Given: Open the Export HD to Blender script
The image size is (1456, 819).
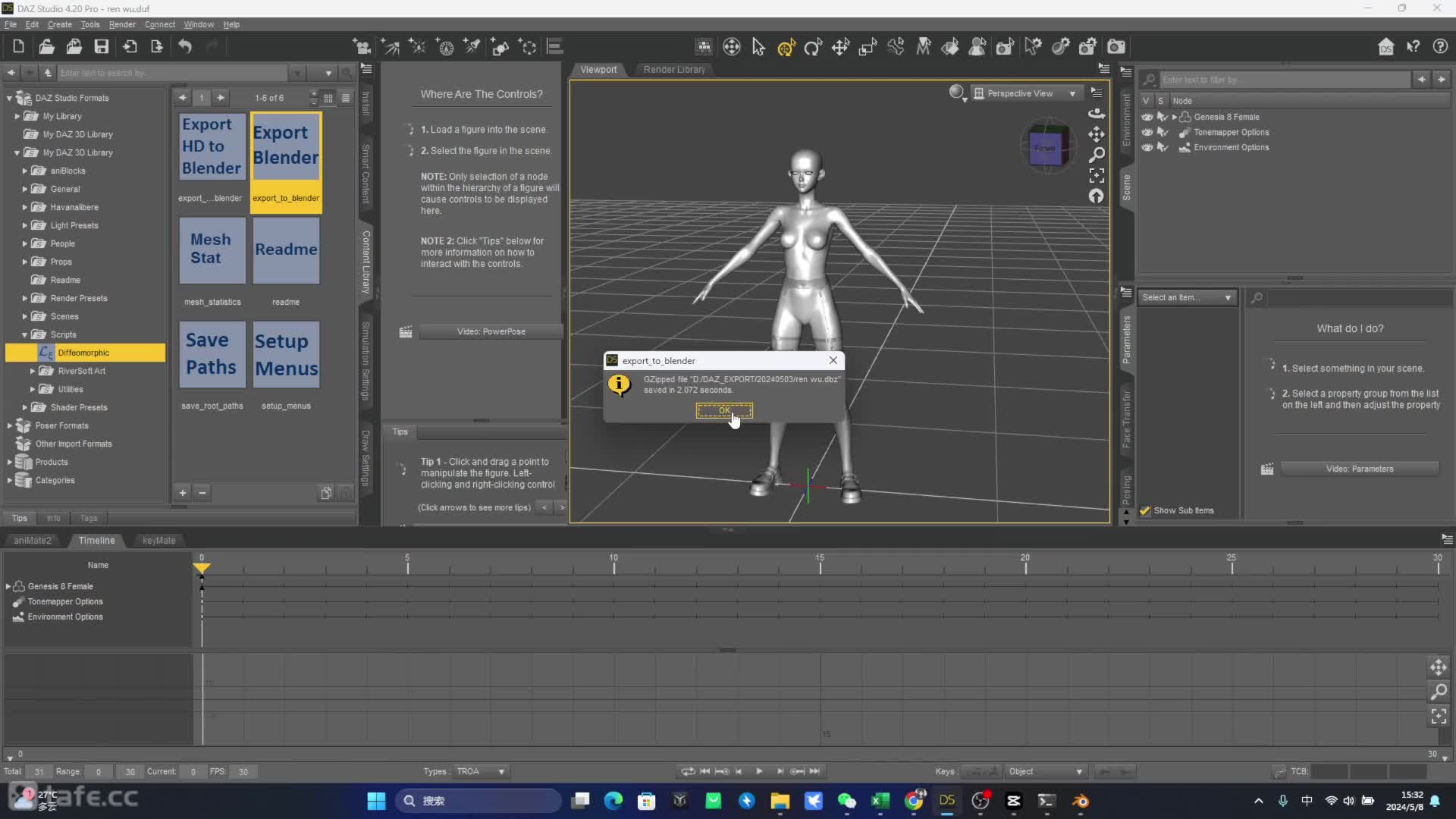Looking at the screenshot, I should (212, 146).
